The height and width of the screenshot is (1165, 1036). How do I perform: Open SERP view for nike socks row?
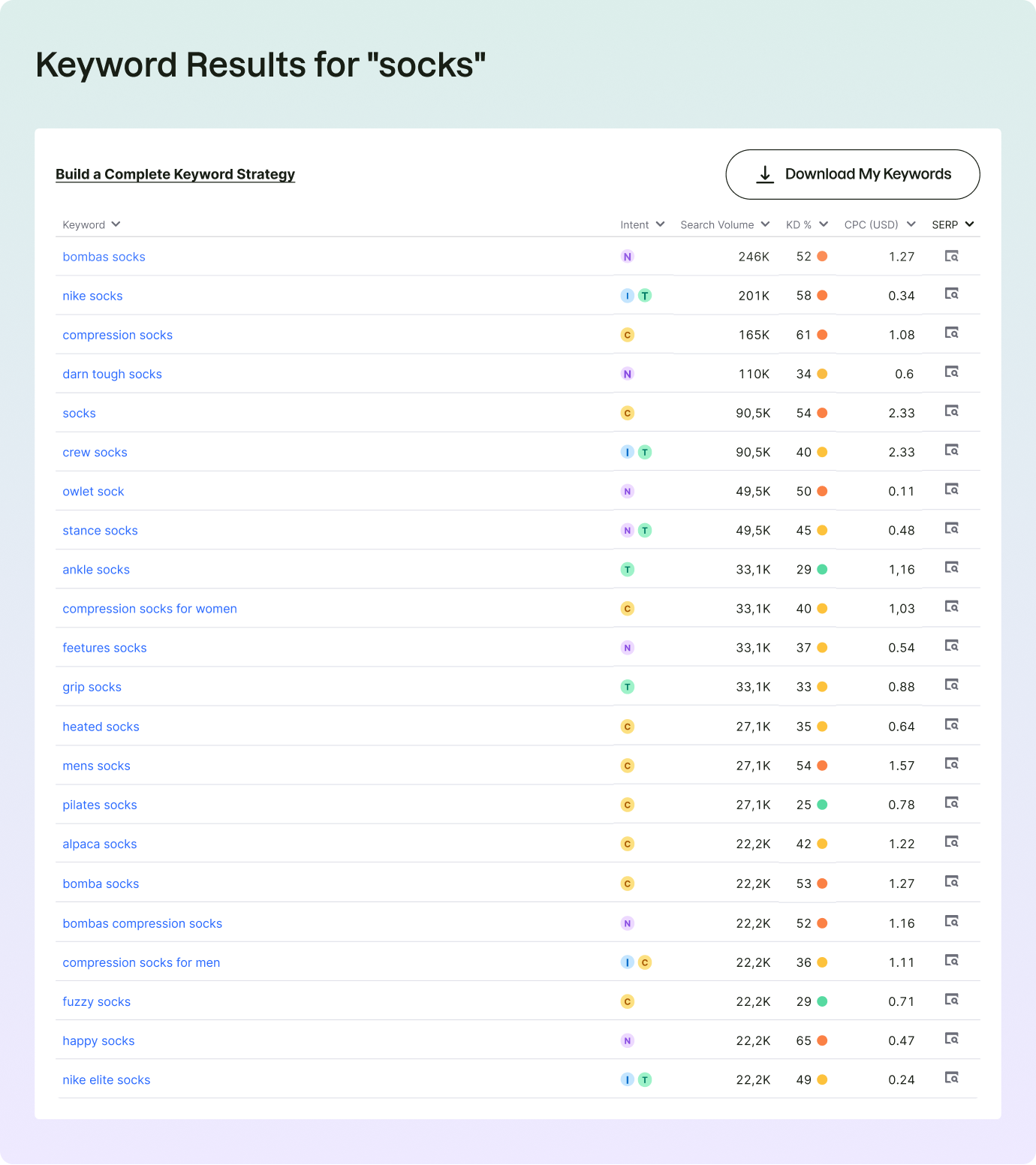point(951,294)
